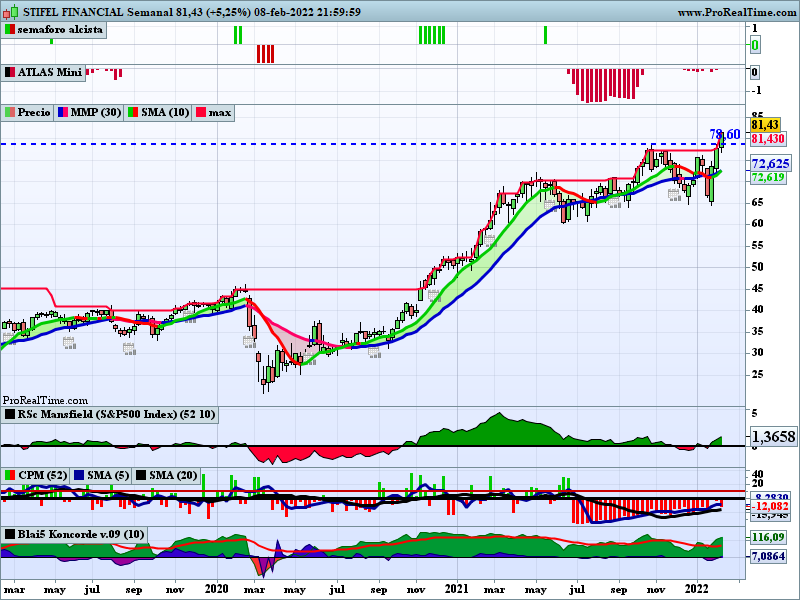Open calendar event icon near March 2021
Screen dimensions: 800x600
tap(490, 240)
